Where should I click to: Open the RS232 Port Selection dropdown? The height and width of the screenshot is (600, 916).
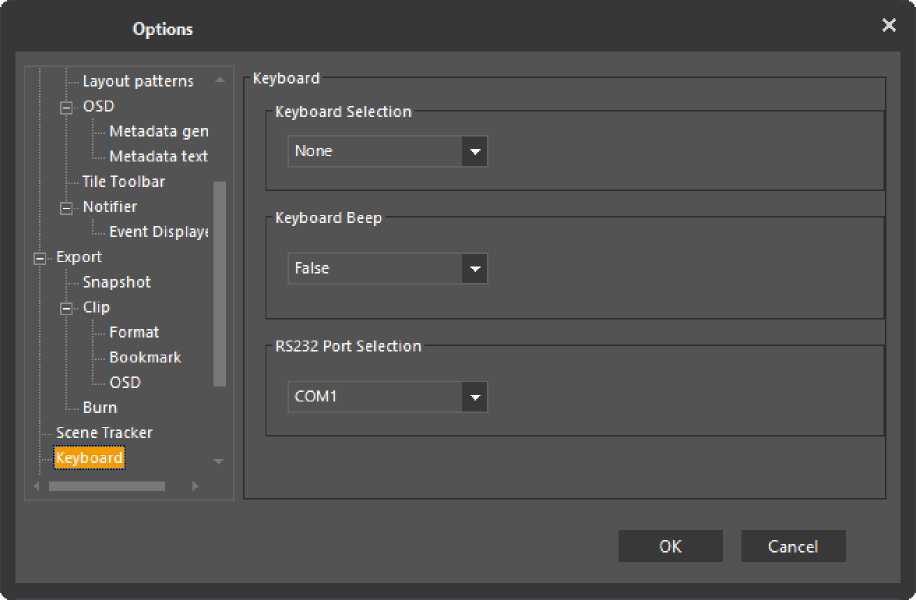pyautogui.click(x=474, y=397)
